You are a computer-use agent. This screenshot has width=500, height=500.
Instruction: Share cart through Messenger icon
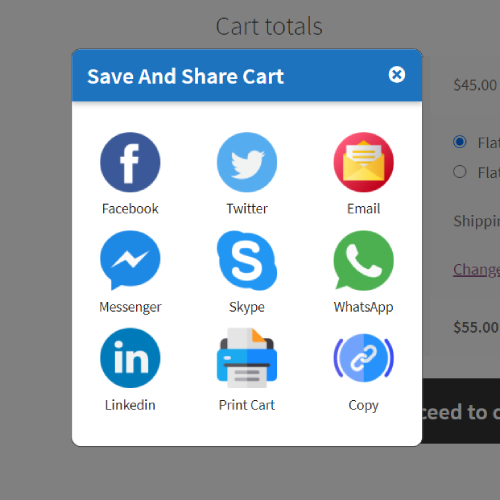(130, 260)
